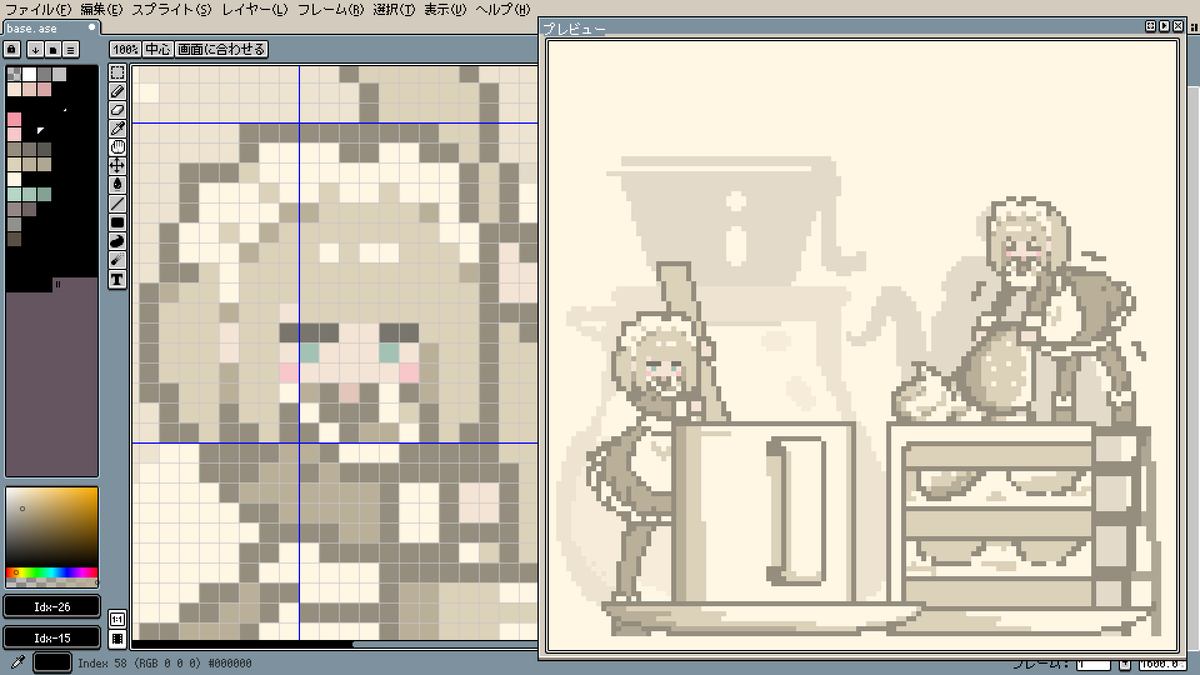Image resolution: width=1200 pixels, height=675 pixels.
Task: Click the 100% zoom button
Action: point(125,48)
